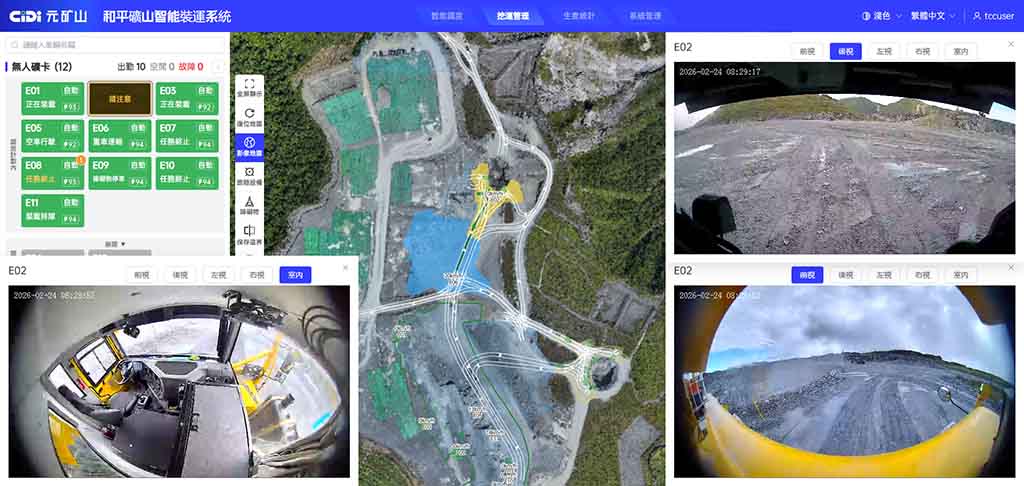Click the notification badge on truck E08
1024x486 pixels.
pos(81,159)
